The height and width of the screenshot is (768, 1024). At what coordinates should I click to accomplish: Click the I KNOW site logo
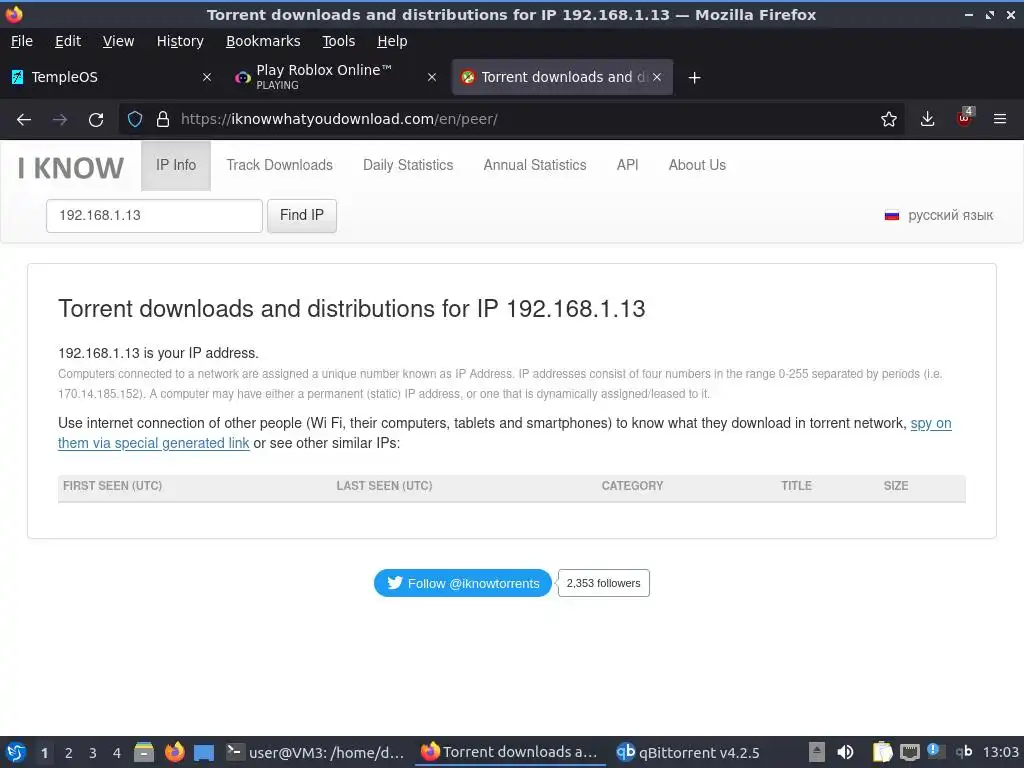tap(71, 168)
